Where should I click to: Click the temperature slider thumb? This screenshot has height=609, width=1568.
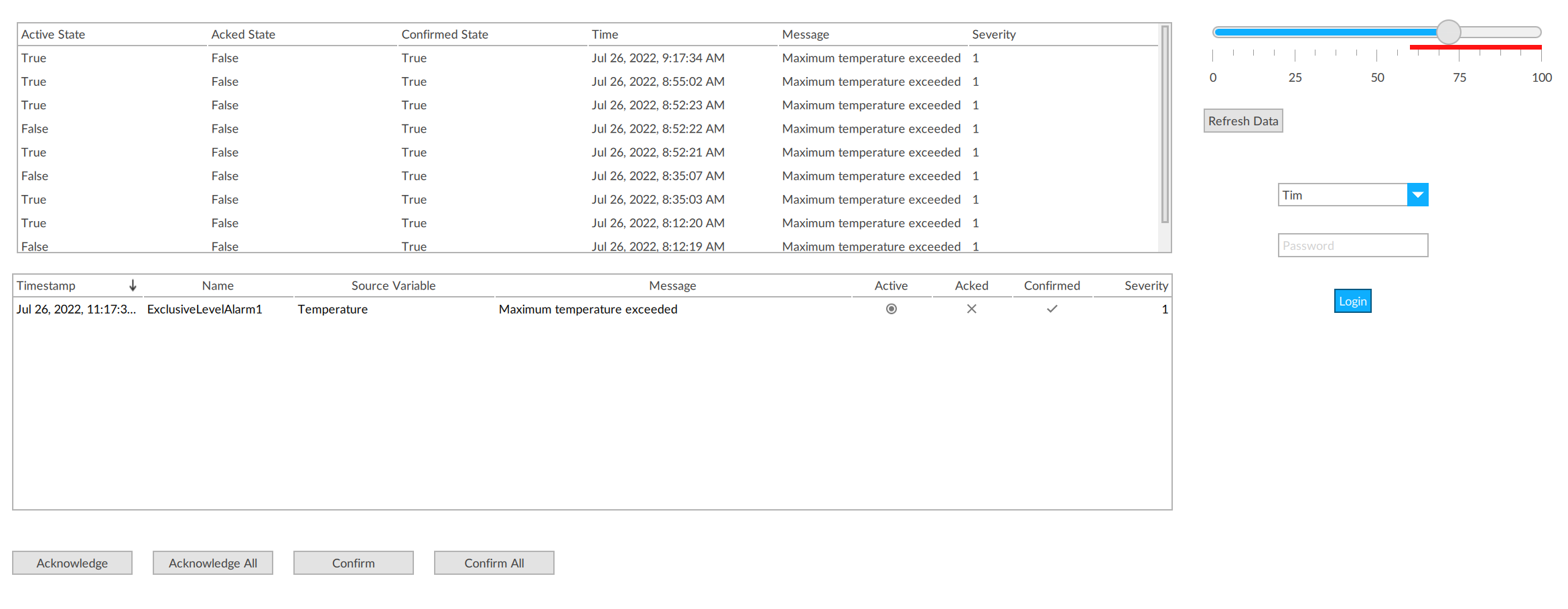pos(1448,32)
